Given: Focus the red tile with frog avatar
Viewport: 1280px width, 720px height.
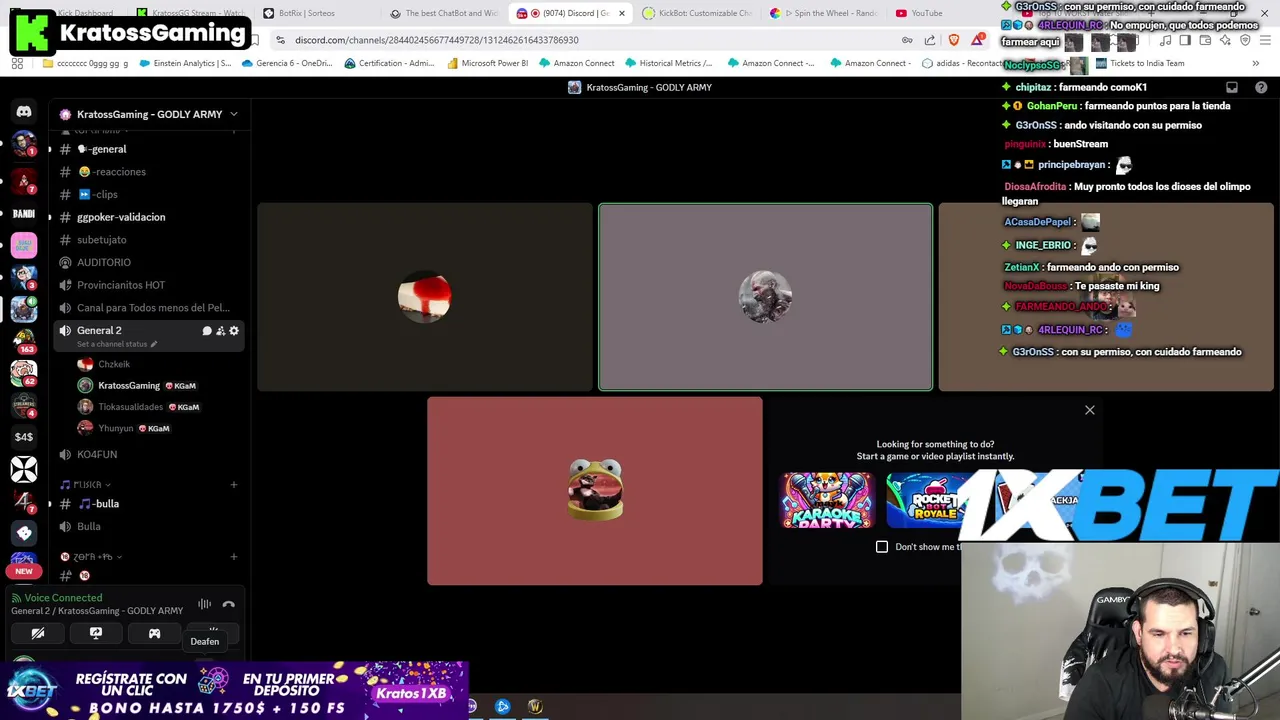Looking at the screenshot, I should click(595, 491).
